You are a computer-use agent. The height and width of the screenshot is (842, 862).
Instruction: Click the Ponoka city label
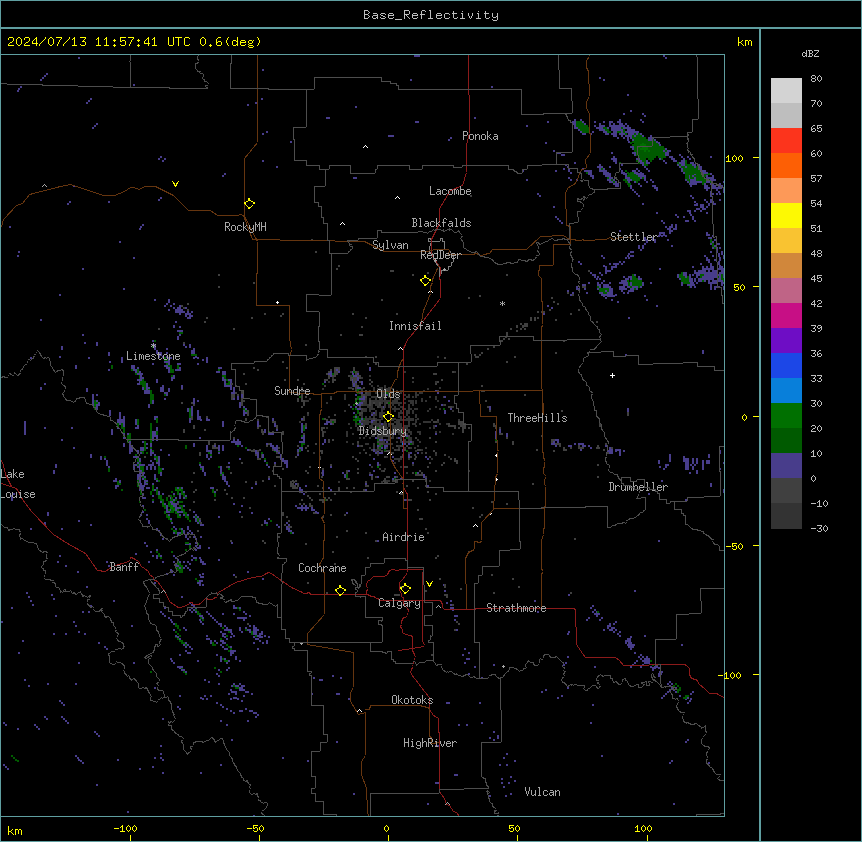pyautogui.click(x=480, y=136)
